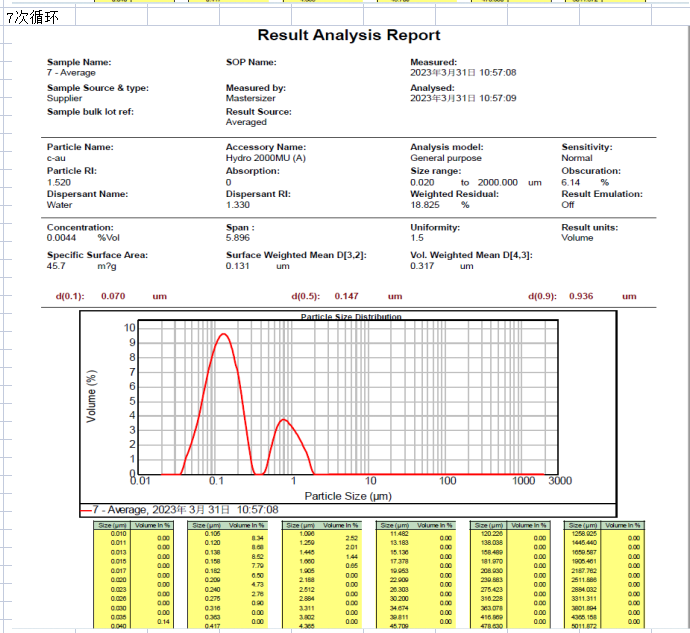Select the table size value 0.105
The height and width of the screenshot is (633, 690).
[213, 534]
